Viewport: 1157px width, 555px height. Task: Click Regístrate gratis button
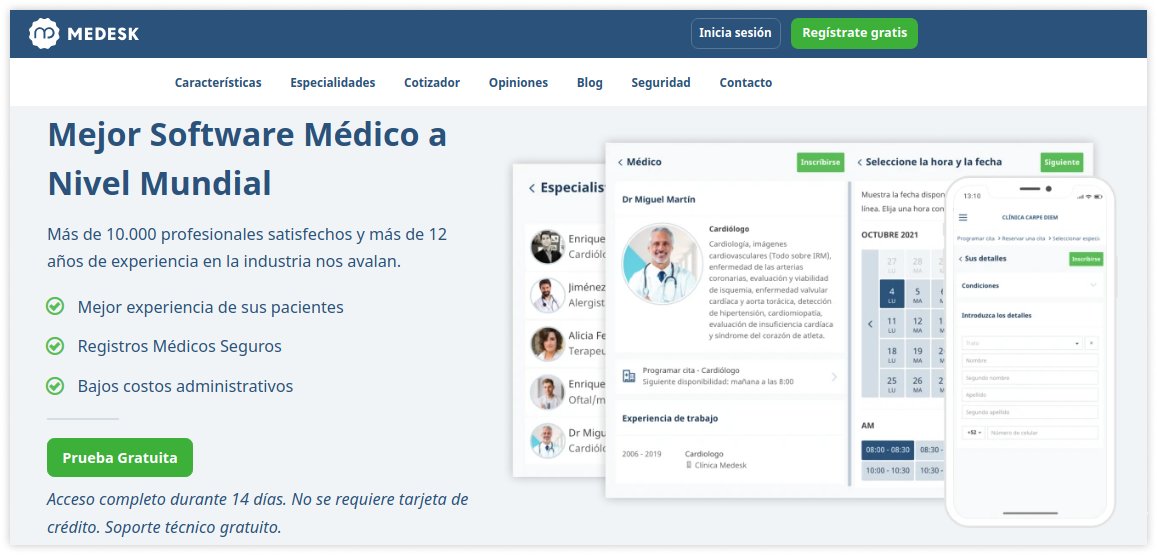coord(854,33)
